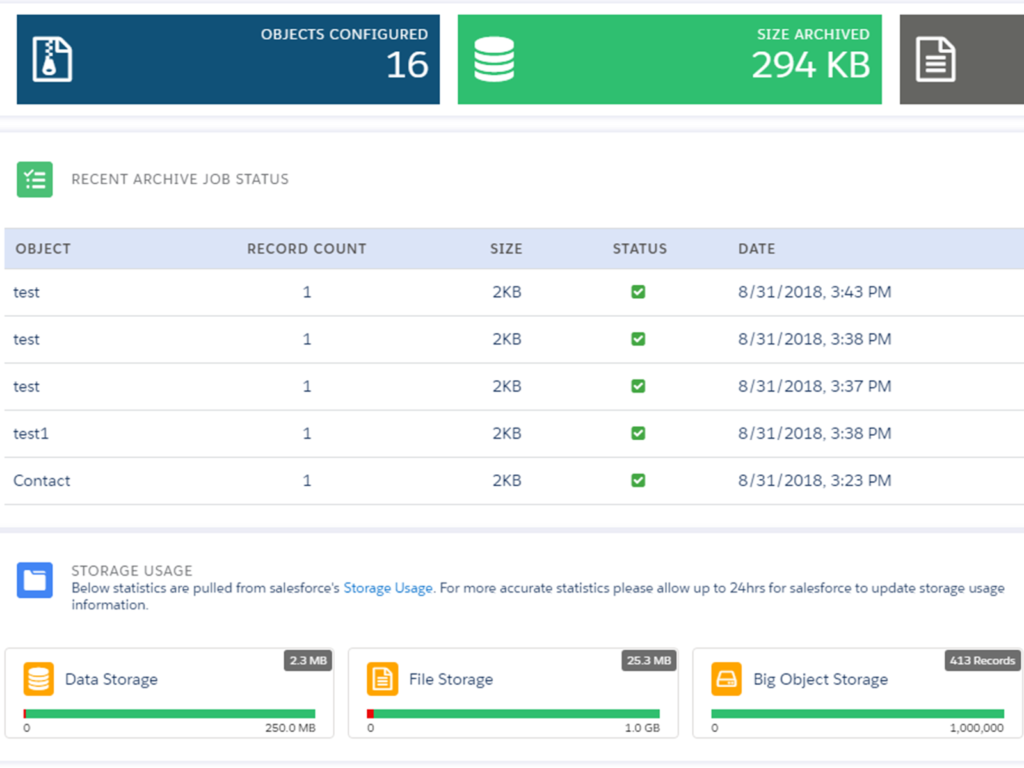Click the Big Object Storage drive icon
The image size is (1024, 768).
(x=727, y=679)
